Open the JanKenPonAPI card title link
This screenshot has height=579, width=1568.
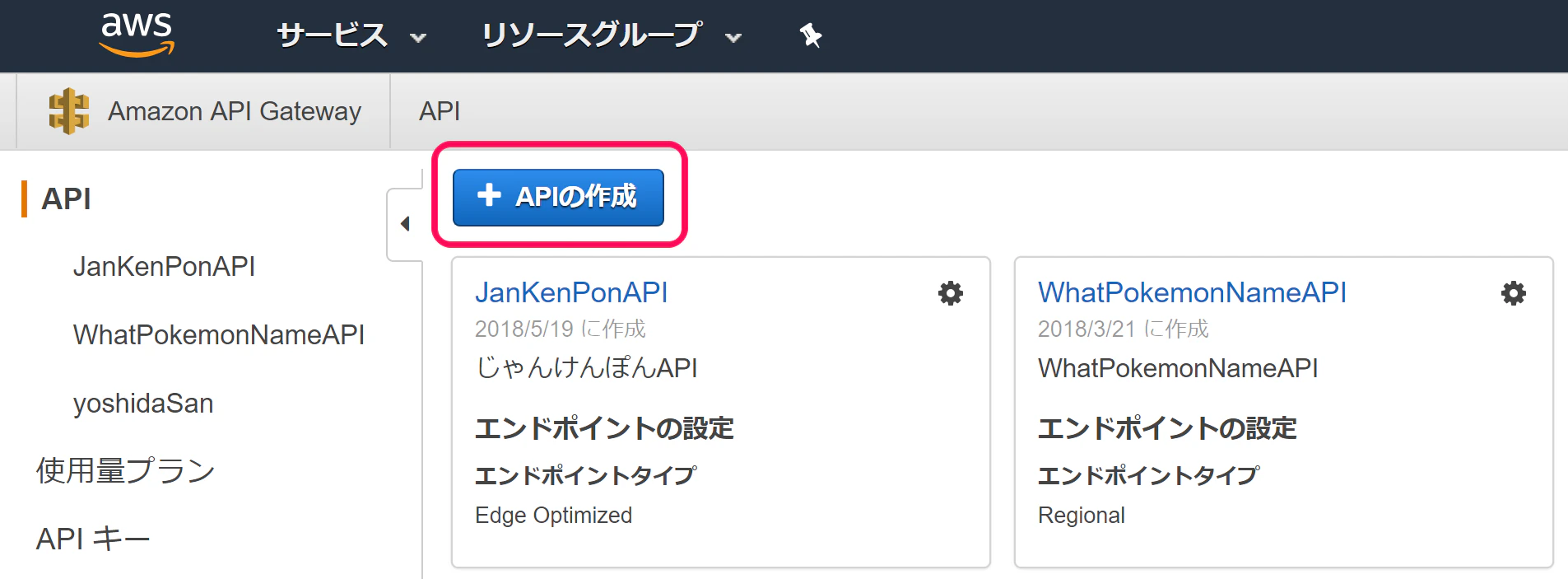coord(571,292)
